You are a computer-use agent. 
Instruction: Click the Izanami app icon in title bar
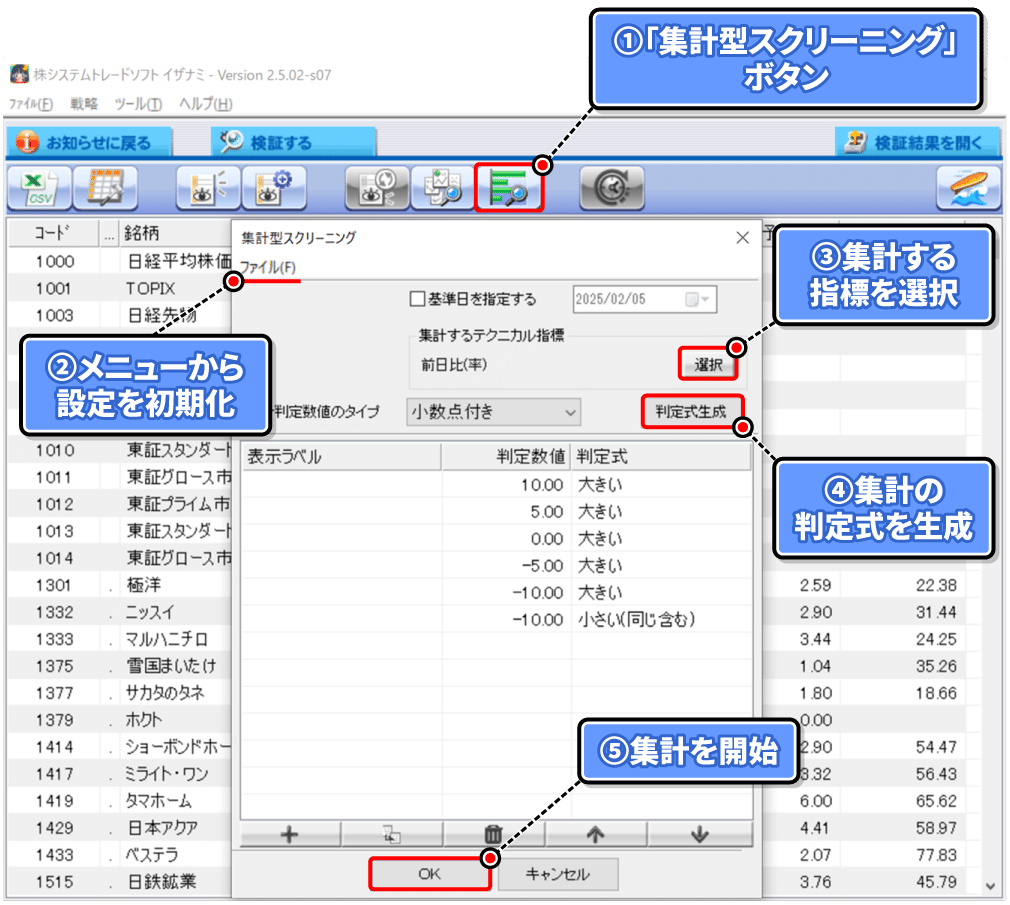pyautogui.click(x=19, y=74)
